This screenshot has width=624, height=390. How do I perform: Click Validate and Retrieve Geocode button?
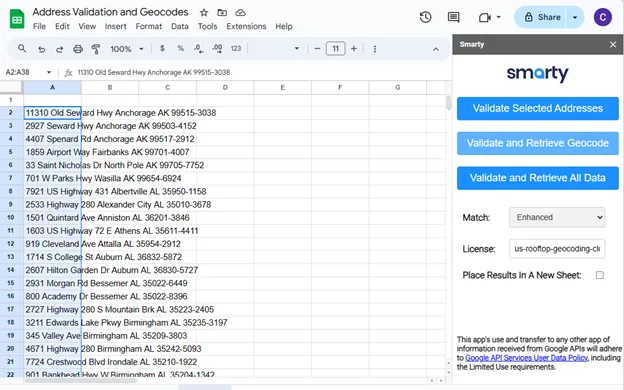coord(538,143)
